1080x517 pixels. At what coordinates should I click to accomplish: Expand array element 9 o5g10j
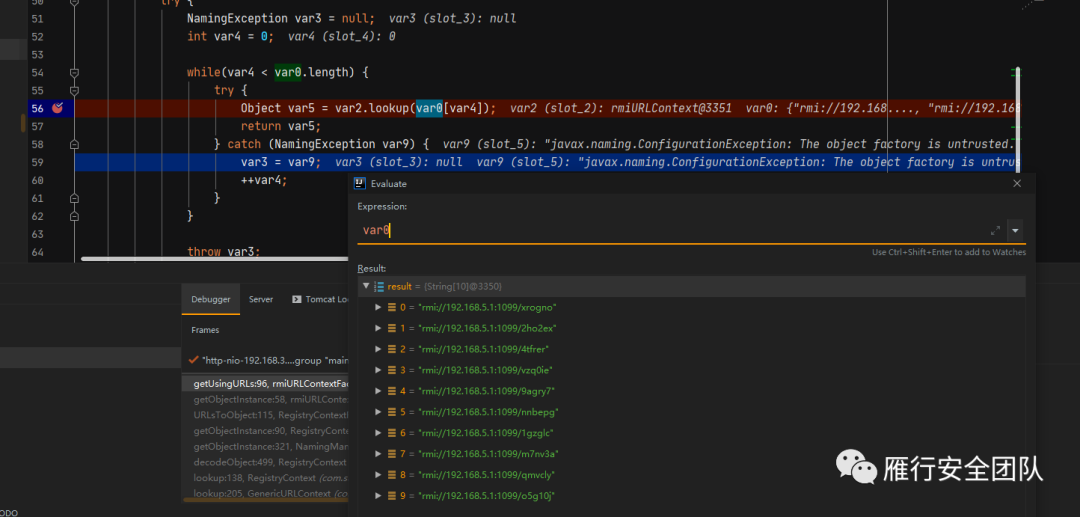pyautogui.click(x=377, y=496)
